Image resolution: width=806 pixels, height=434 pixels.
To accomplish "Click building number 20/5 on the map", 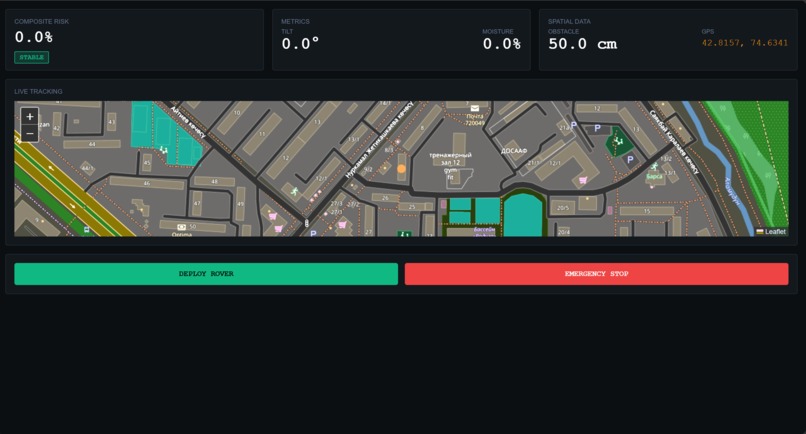I will (x=563, y=208).
